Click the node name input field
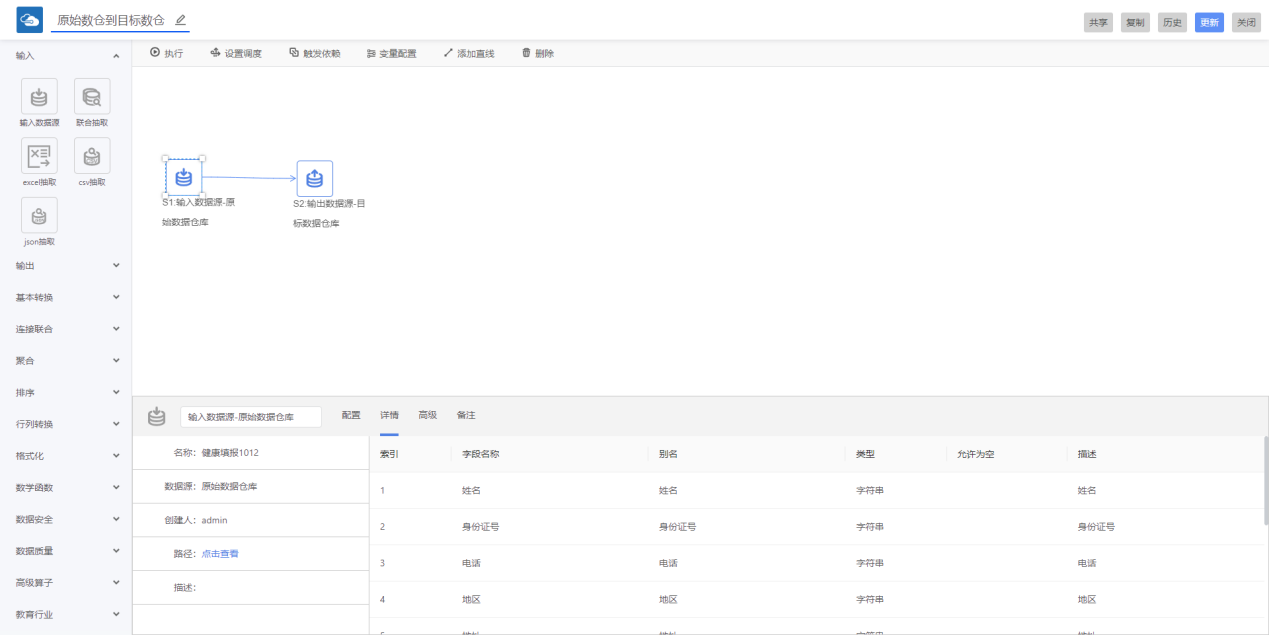Screen dimensions: 1269x635 pos(251,417)
